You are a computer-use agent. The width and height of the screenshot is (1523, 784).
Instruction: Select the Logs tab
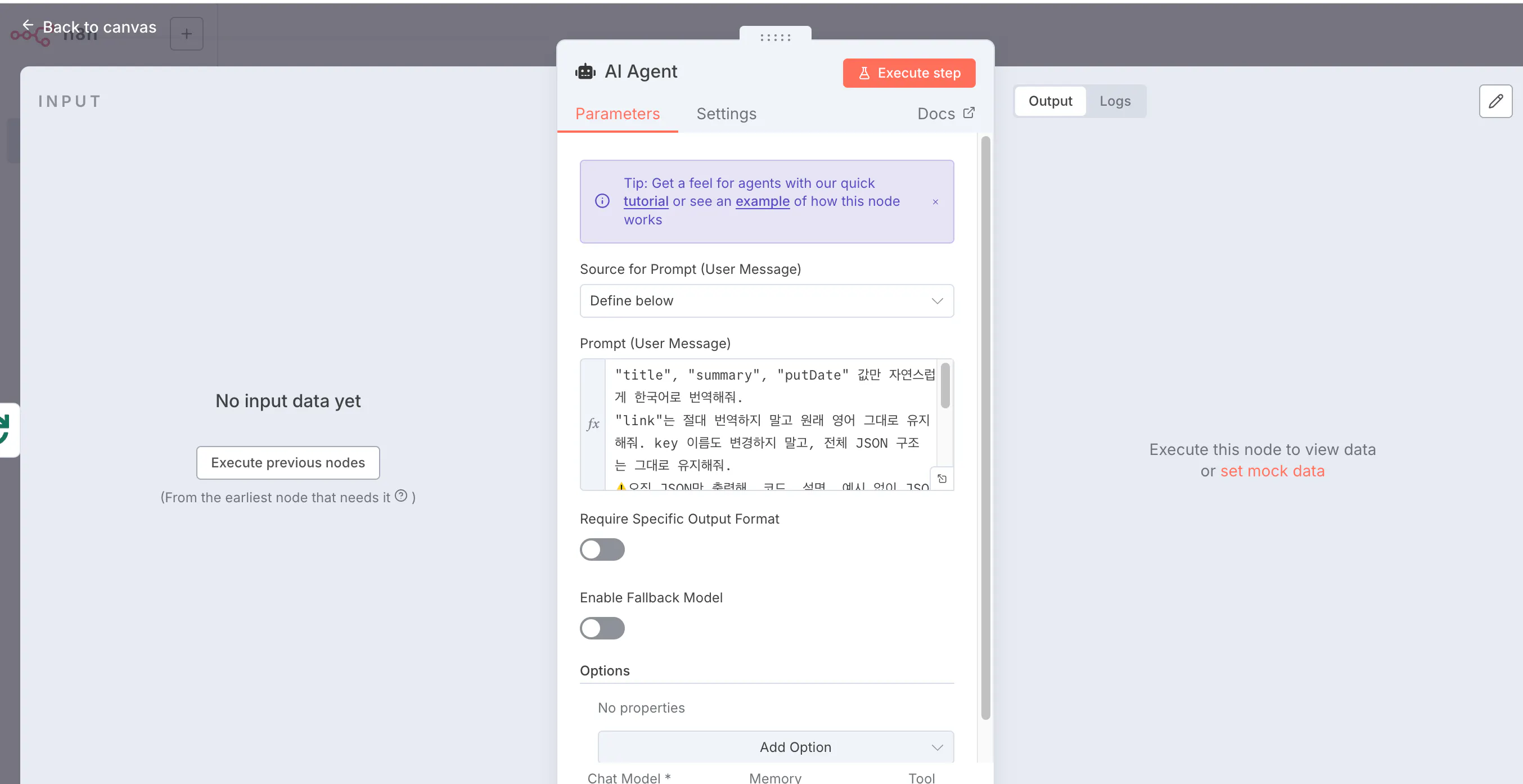pos(1115,101)
